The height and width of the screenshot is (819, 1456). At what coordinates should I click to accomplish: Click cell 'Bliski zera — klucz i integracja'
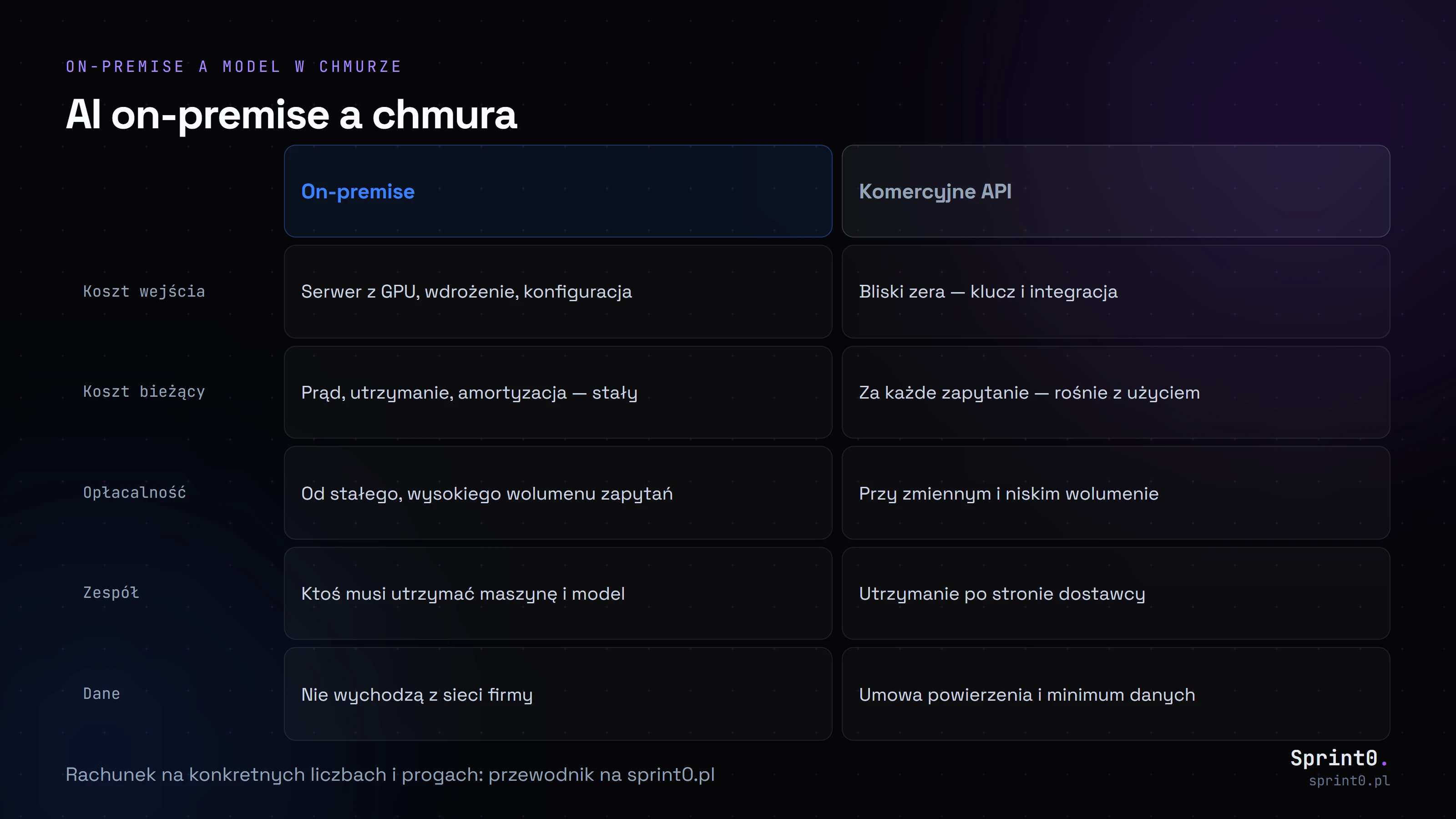[1116, 292]
